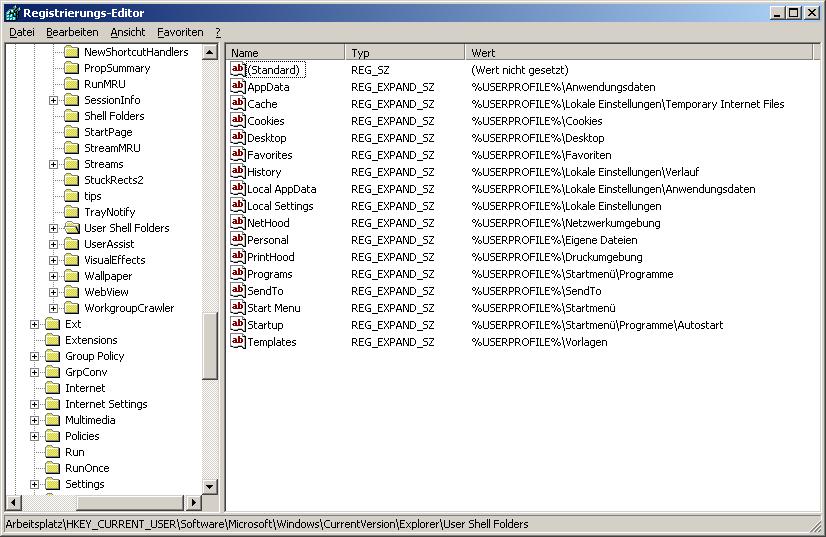This screenshot has width=826, height=537.
Task: Sort values by the Wert column header
Action: (638, 53)
